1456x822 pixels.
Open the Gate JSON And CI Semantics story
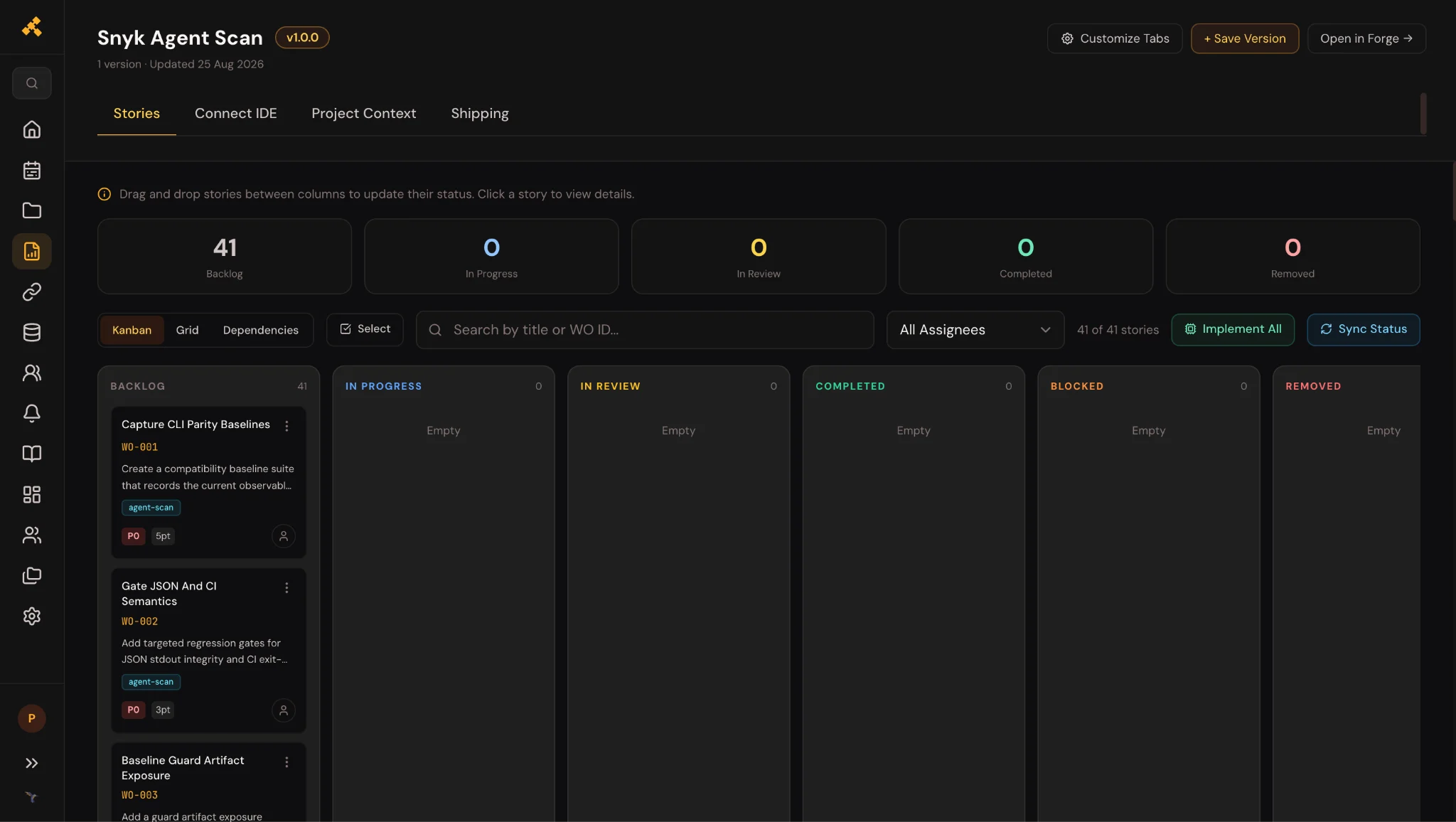click(x=169, y=594)
